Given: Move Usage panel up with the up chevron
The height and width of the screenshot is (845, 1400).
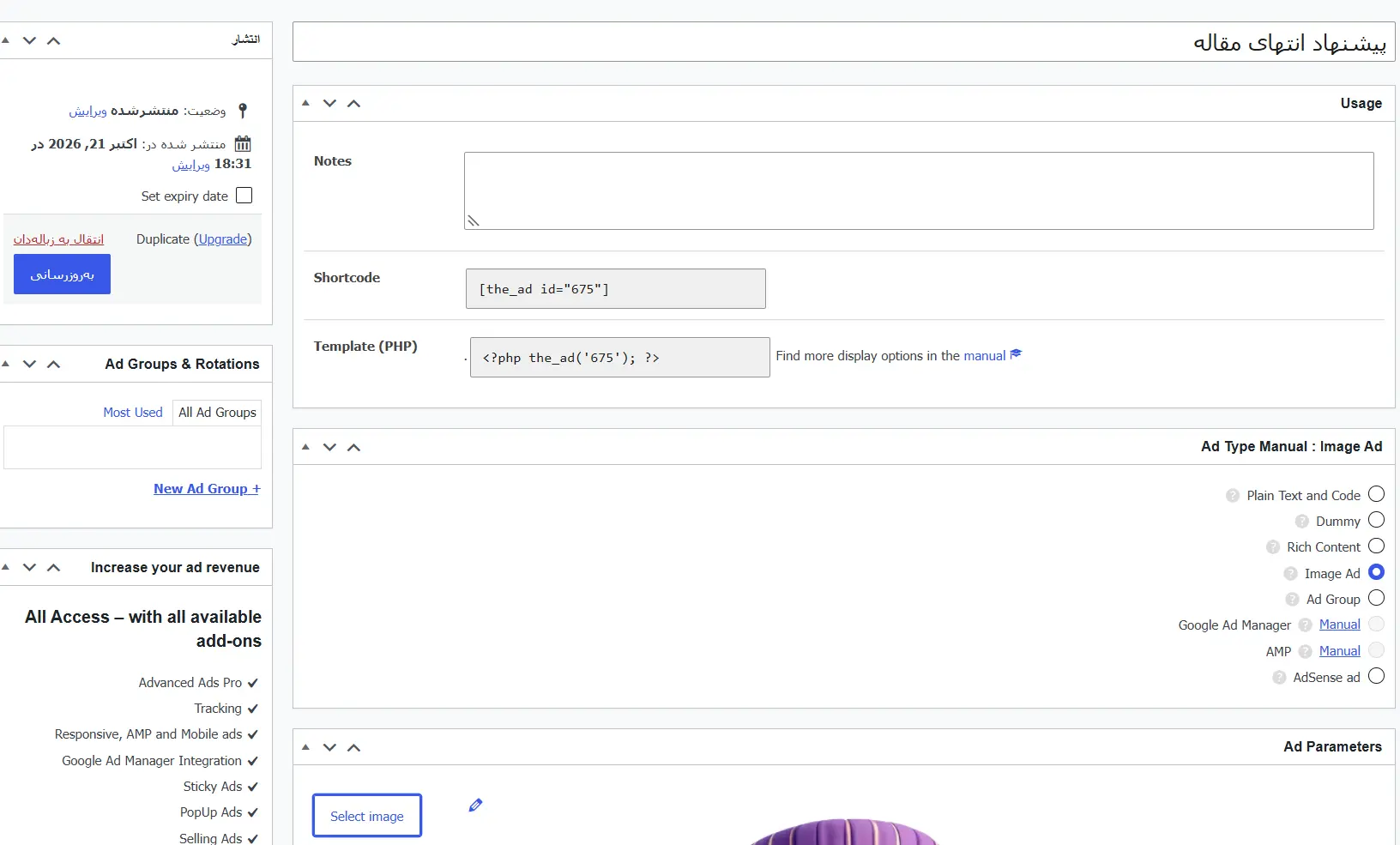Looking at the screenshot, I should coord(353,103).
